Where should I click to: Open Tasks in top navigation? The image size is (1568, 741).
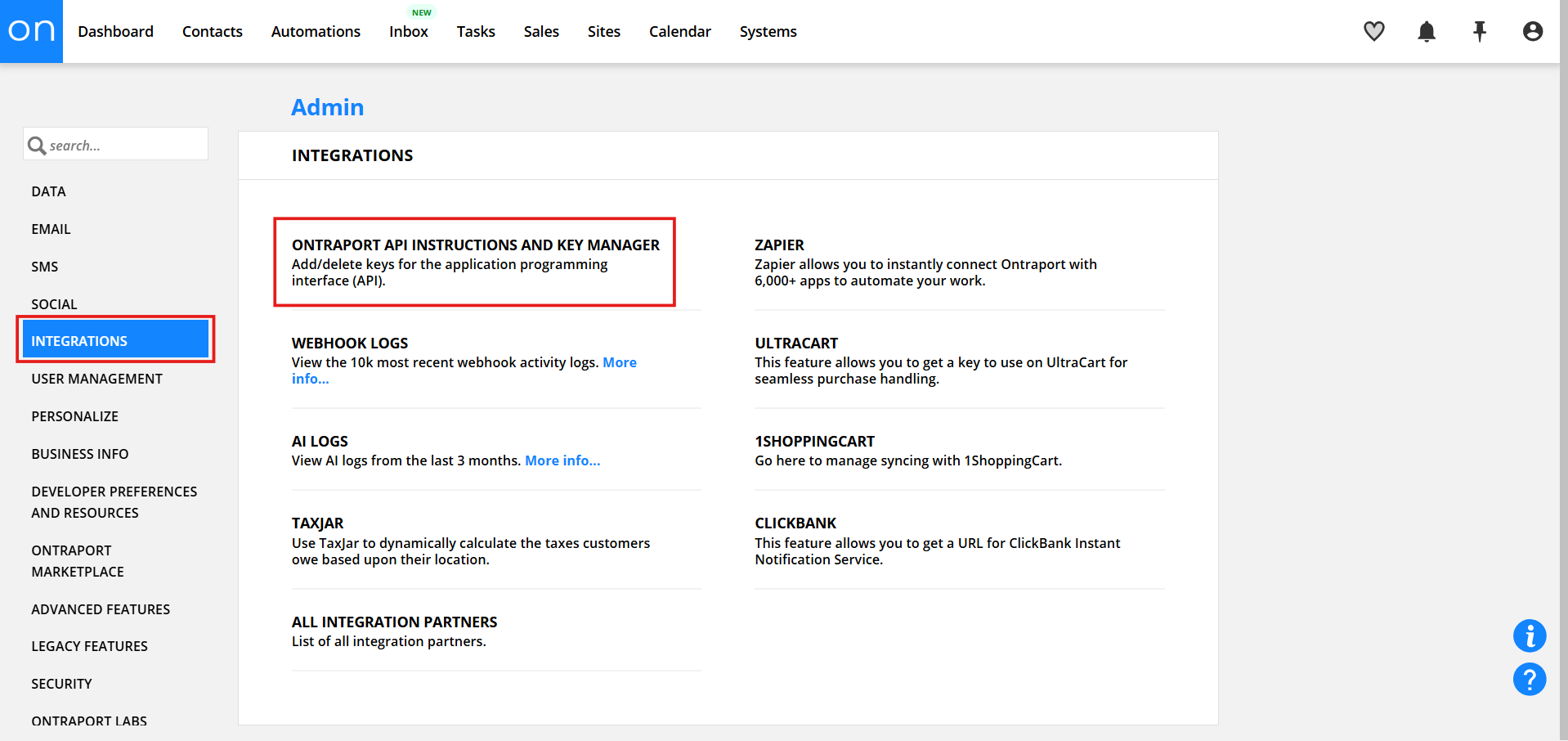(x=476, y=31)
